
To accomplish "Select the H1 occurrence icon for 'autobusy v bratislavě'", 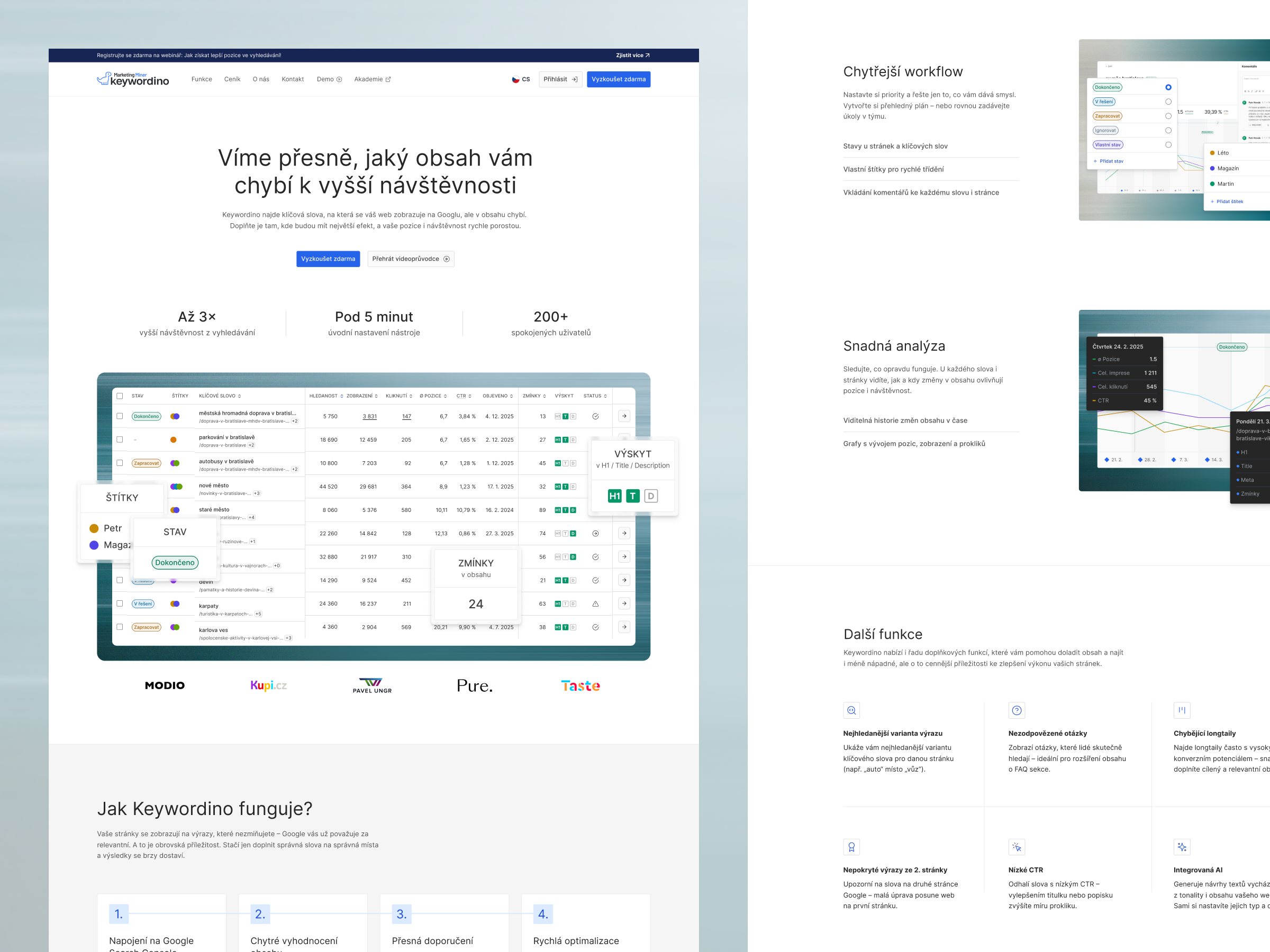I will click(x=558, y=463).
